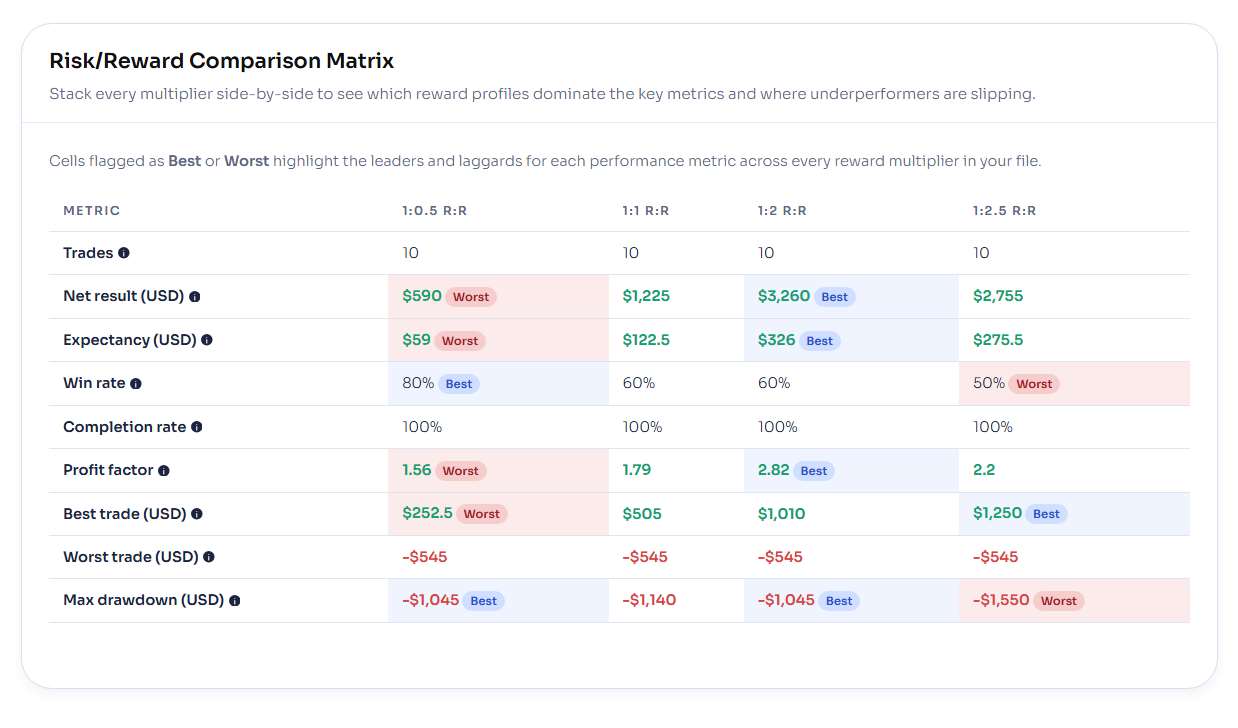This screenshot has width=1238, height=728.
Task: Click the 1:2.5 R:R column header
Action: coord(1004,211)
